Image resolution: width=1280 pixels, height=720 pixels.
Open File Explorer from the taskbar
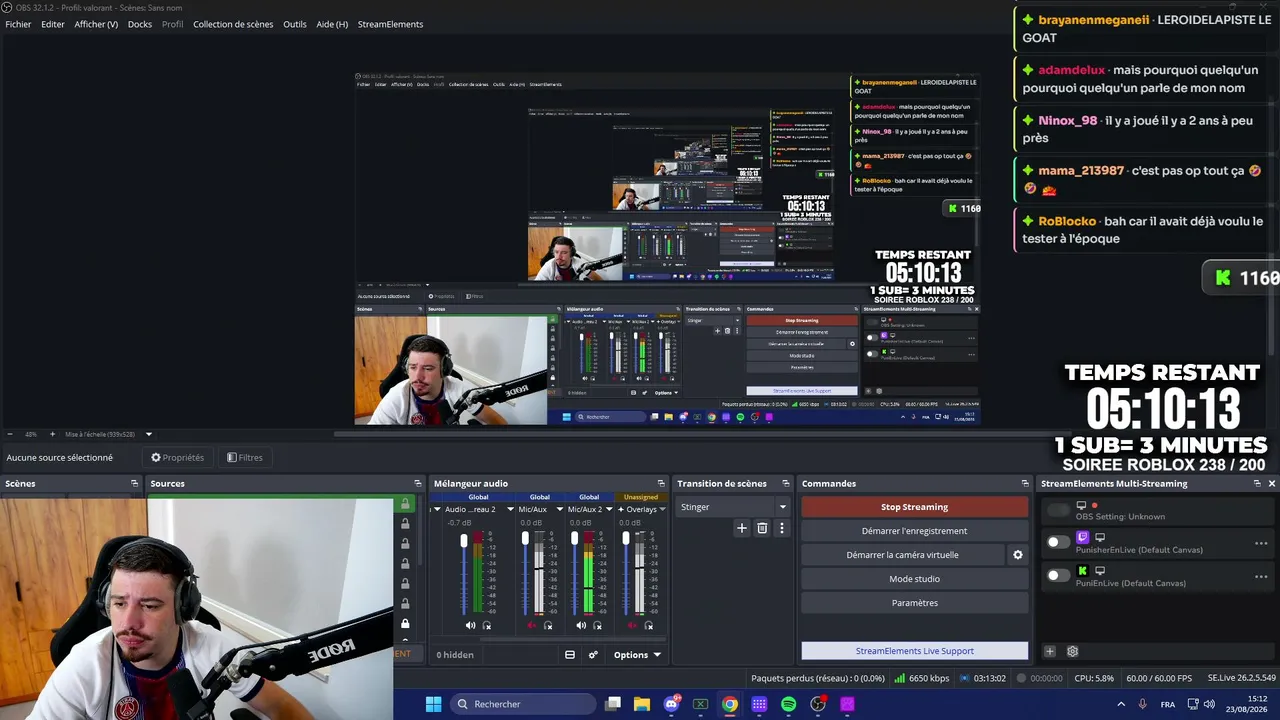click(x=642, y=704)
